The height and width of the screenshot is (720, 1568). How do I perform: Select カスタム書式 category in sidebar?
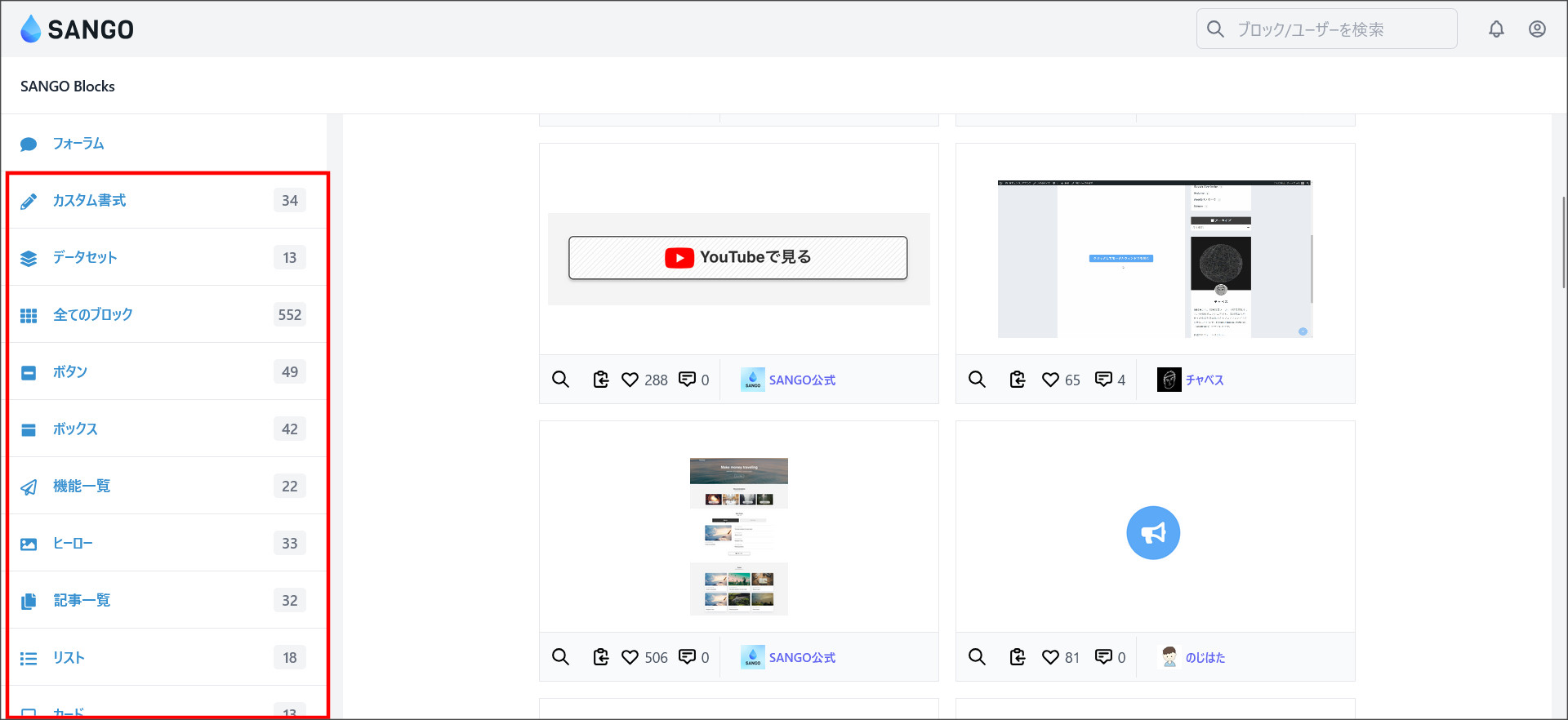[x=89, y=201]
